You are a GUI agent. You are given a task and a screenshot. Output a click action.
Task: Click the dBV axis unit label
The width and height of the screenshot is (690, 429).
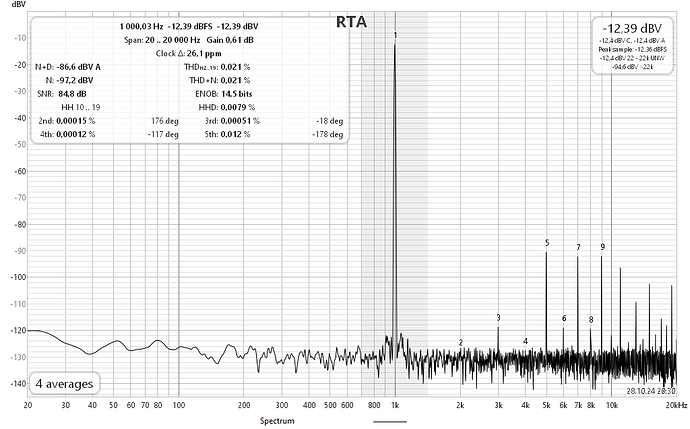click(18, 4)
